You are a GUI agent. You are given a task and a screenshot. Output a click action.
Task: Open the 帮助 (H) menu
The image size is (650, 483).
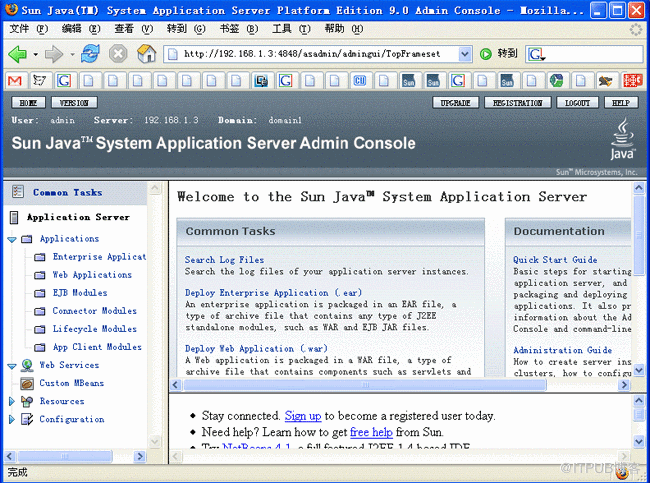pos(344,29)
